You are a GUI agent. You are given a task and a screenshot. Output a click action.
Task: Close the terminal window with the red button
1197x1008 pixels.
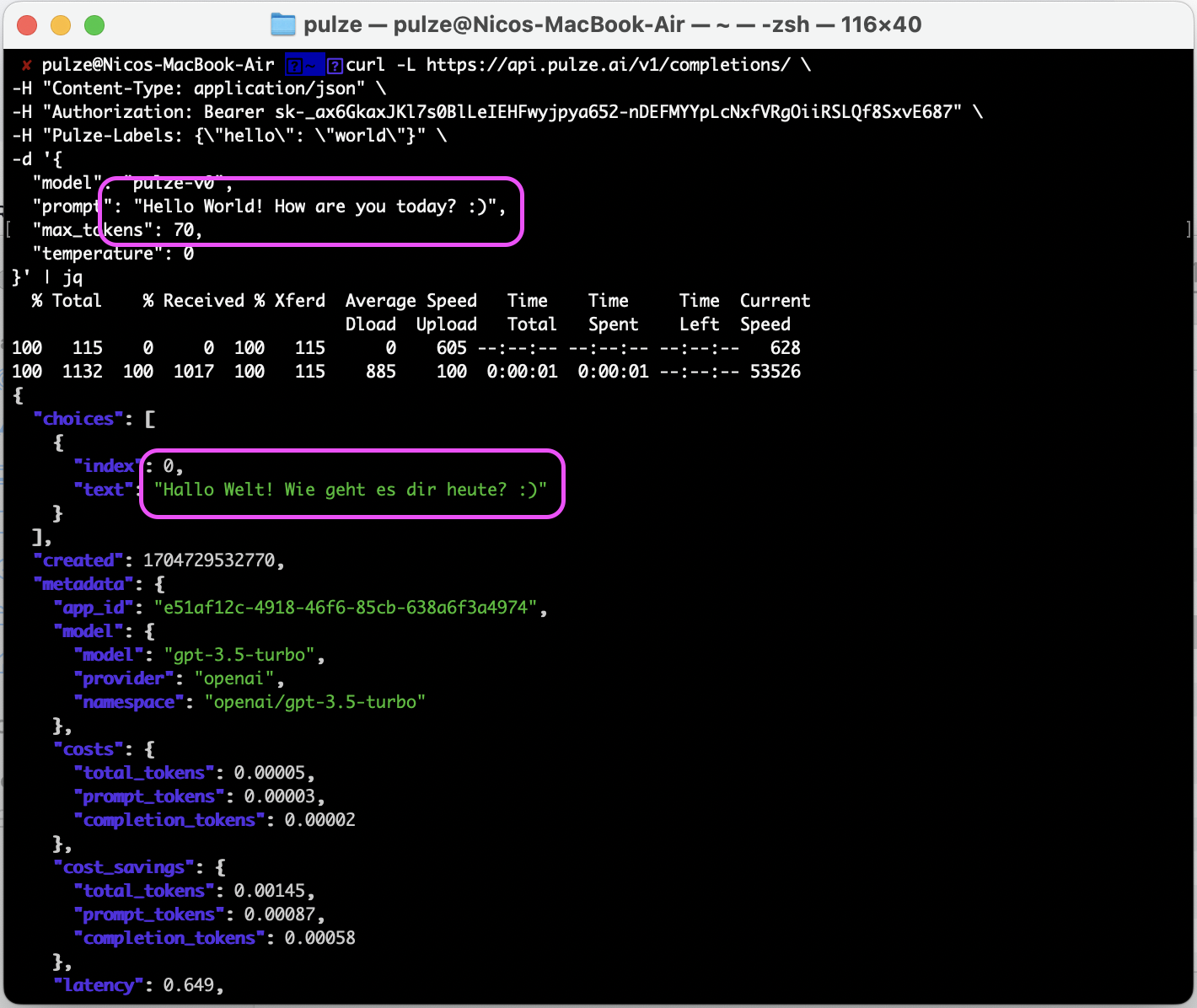point(27,25)
